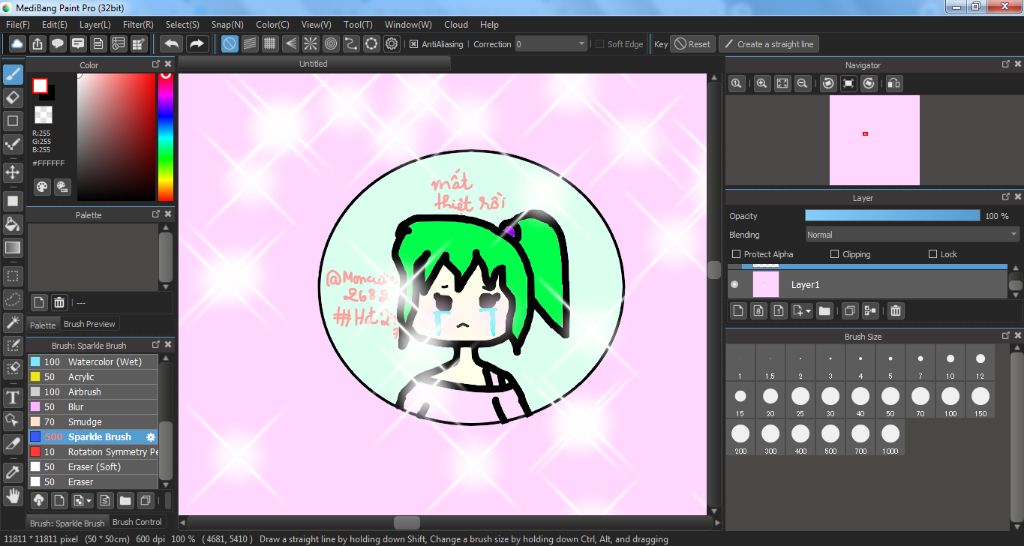Choose brush size 100
Image resolution: width=1024 pixels, height=546 pixels.
click(x=950, y=400)
